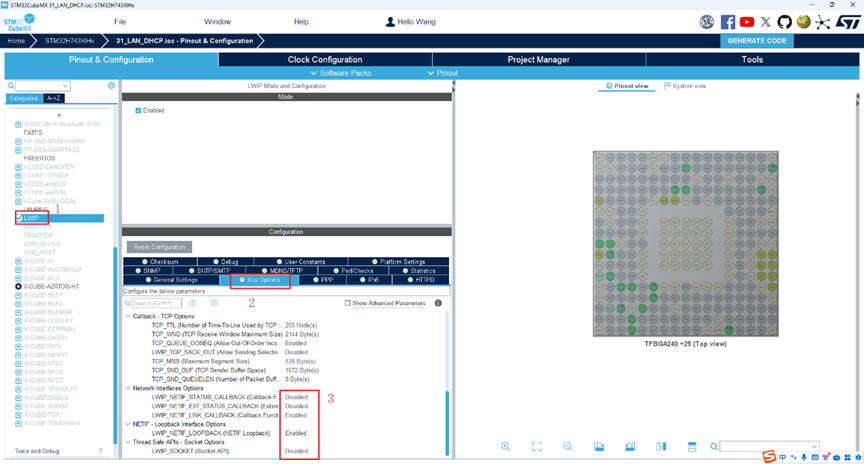864x464 pixels.
Task: Open the Window menu
Action: [x=217, y=22]
